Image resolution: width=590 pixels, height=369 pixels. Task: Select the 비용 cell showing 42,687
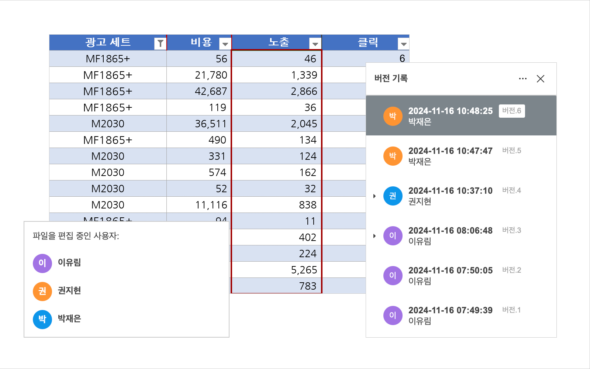coord(199,91)
